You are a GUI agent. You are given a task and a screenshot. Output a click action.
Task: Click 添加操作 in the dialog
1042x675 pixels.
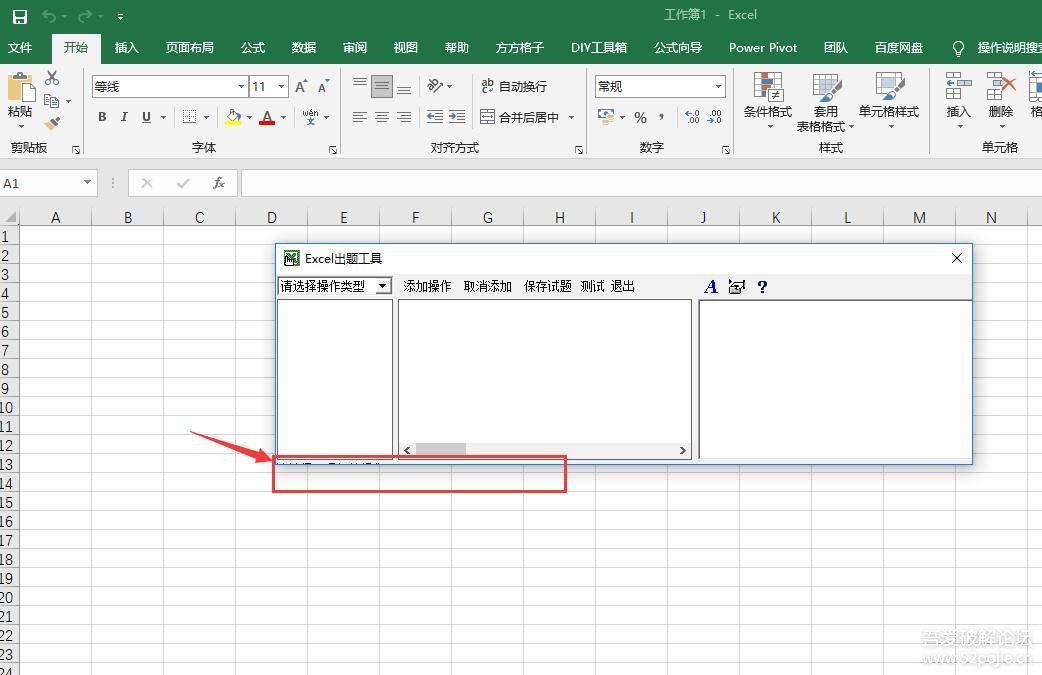(427, 286)
